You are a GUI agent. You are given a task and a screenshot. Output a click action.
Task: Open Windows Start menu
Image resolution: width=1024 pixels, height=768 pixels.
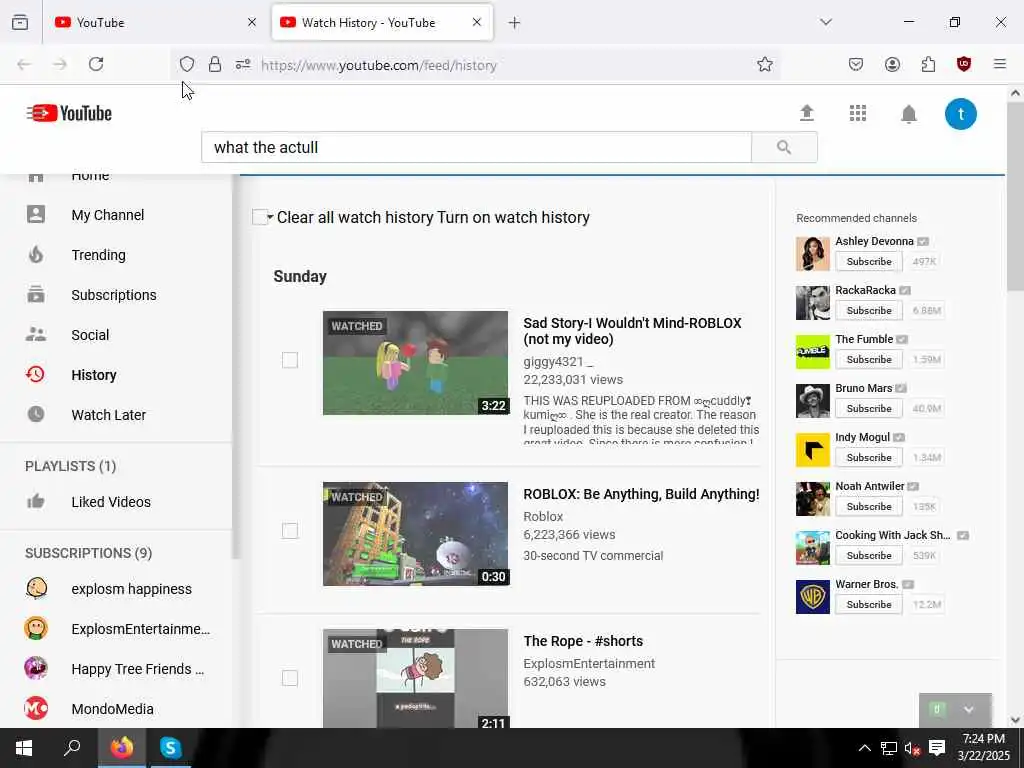24,748
